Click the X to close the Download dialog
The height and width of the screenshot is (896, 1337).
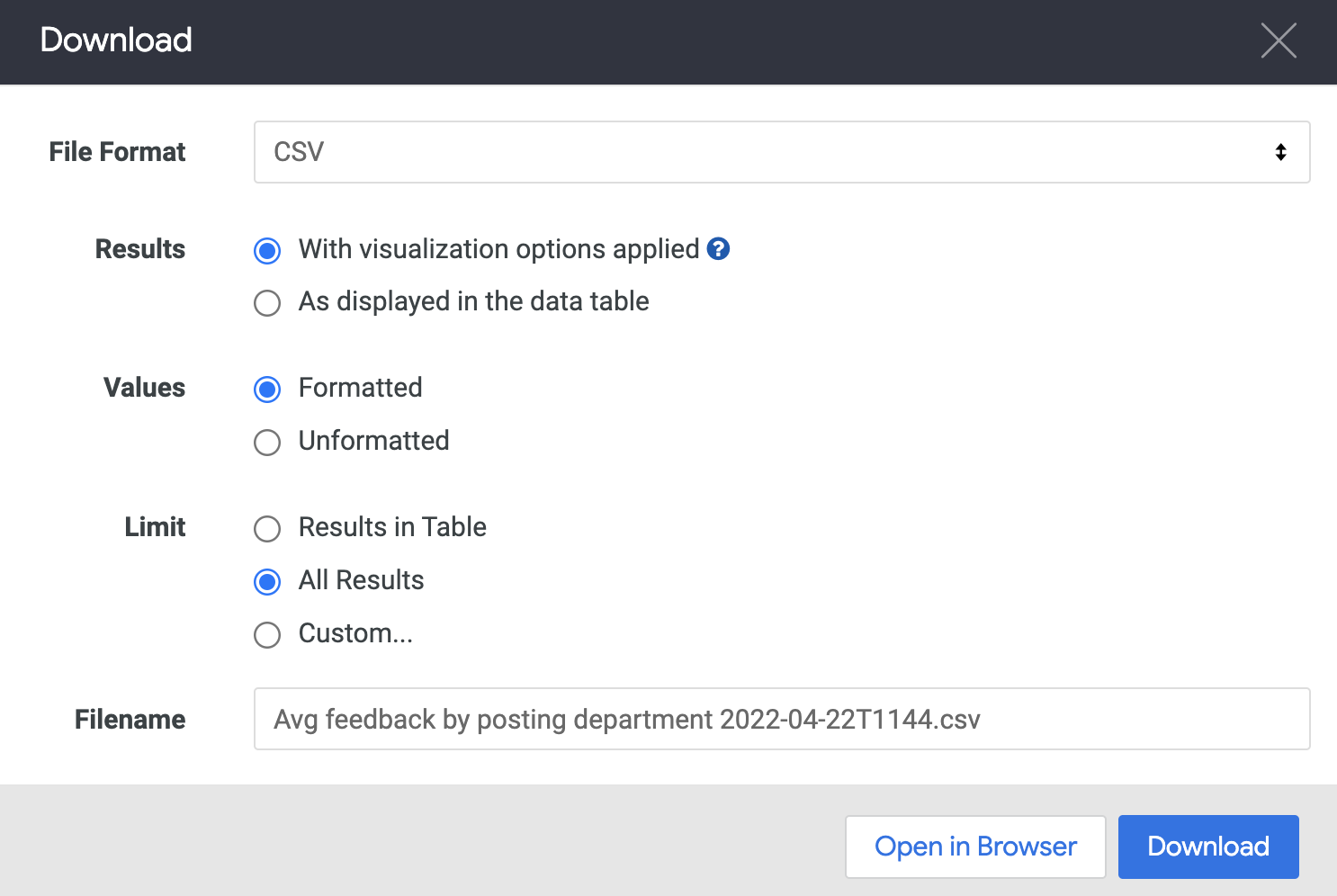pos(1279,40)
